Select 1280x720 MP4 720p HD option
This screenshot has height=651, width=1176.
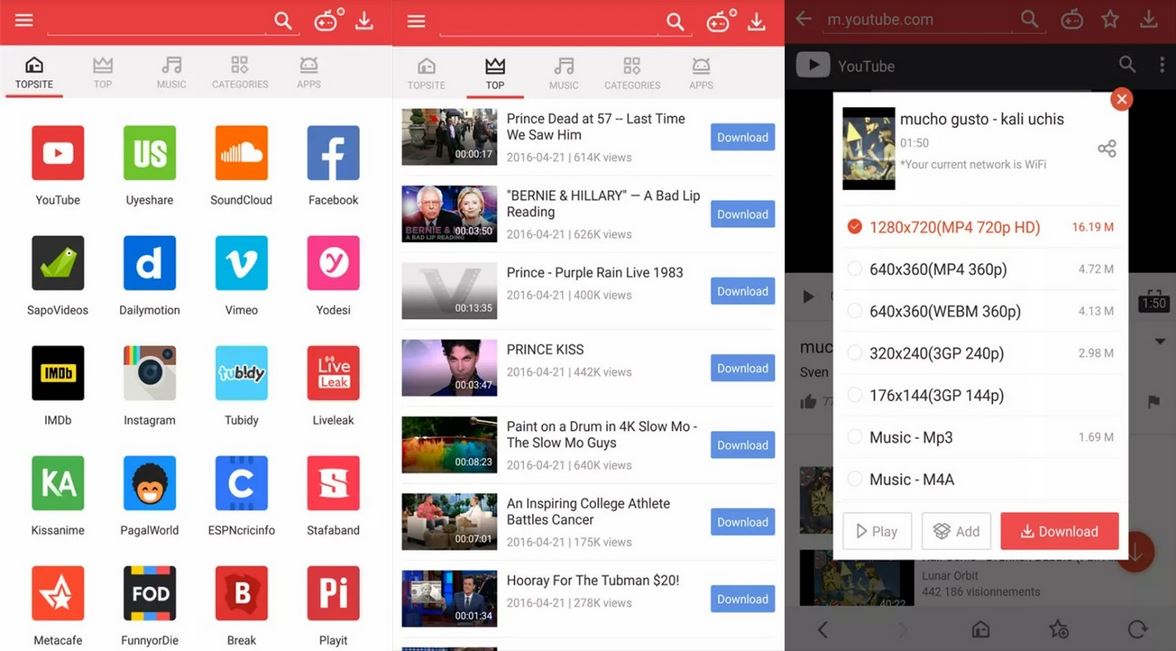point(980,226)
